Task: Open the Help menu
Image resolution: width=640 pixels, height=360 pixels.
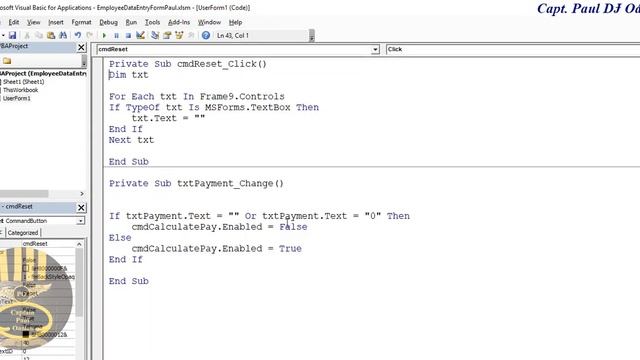Action: (x=235, y=22)
